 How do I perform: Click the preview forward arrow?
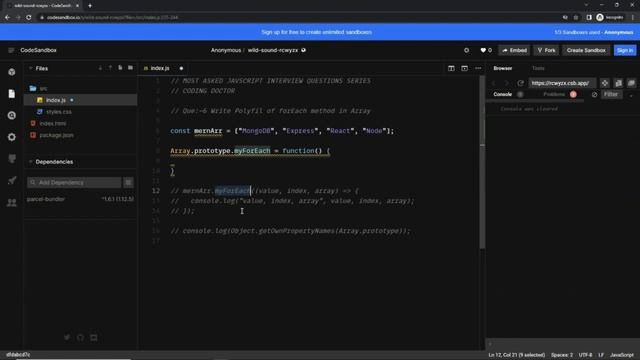pos(507,83)
